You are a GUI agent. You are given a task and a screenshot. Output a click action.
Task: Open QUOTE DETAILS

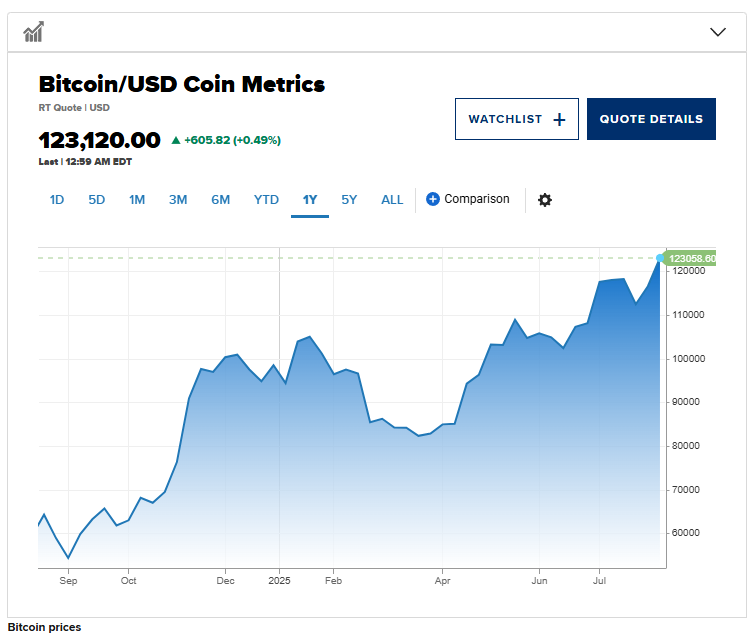point(651,119)
